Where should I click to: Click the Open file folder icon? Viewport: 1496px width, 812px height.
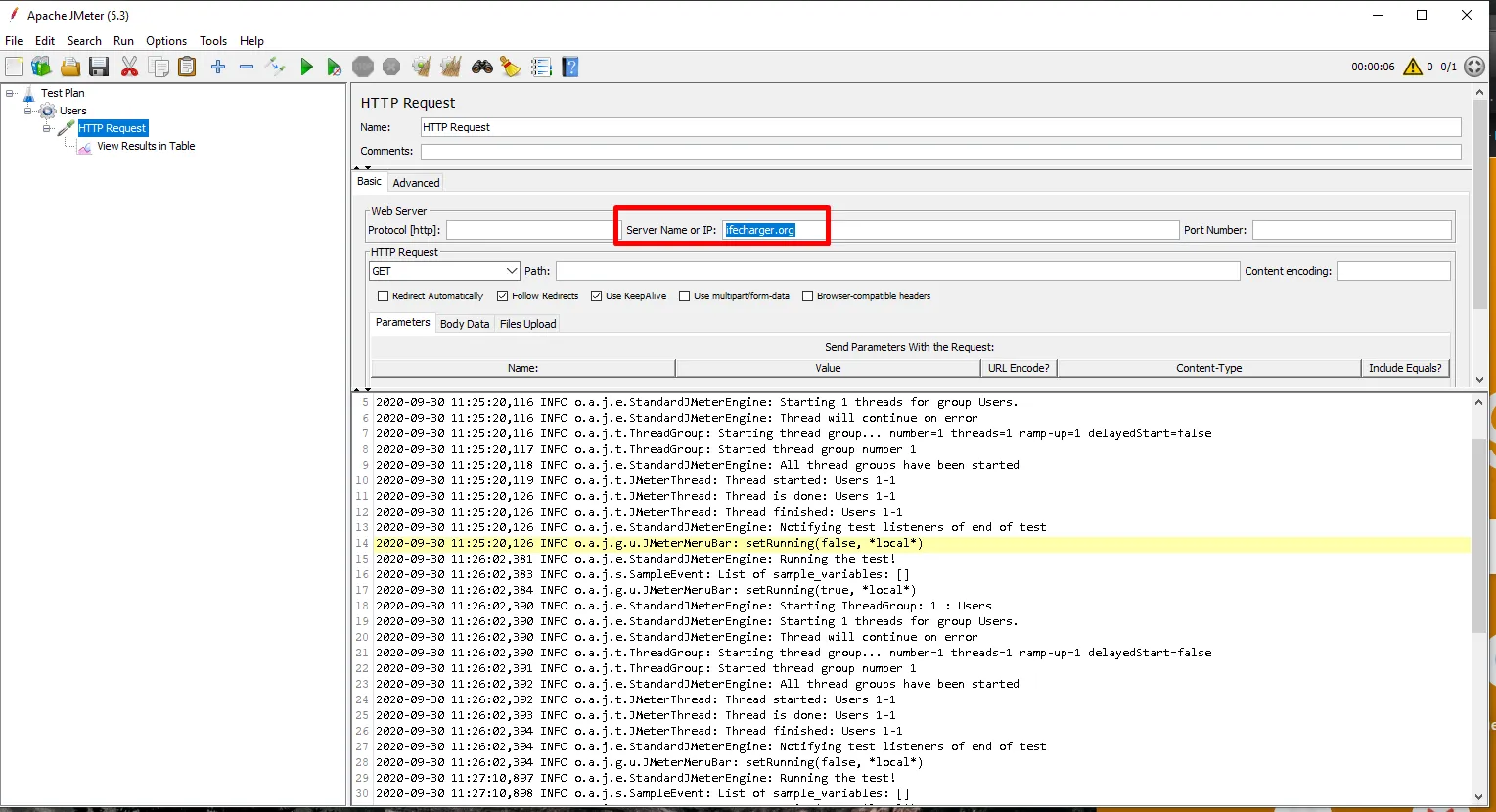point(70,67)
